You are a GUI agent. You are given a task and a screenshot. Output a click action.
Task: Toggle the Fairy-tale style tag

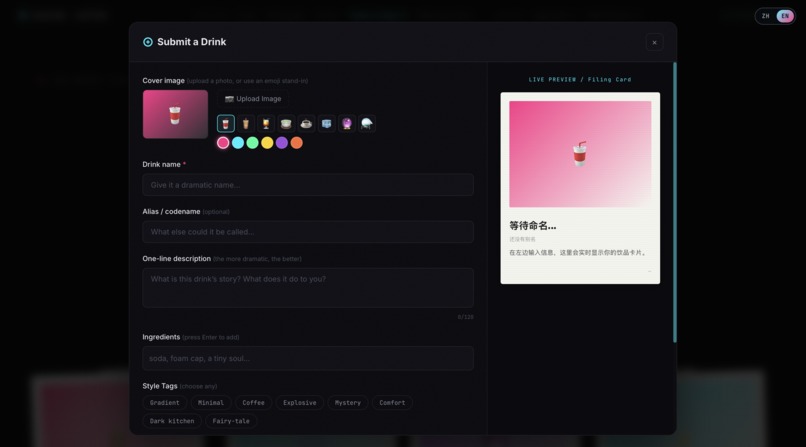[231, 421]
